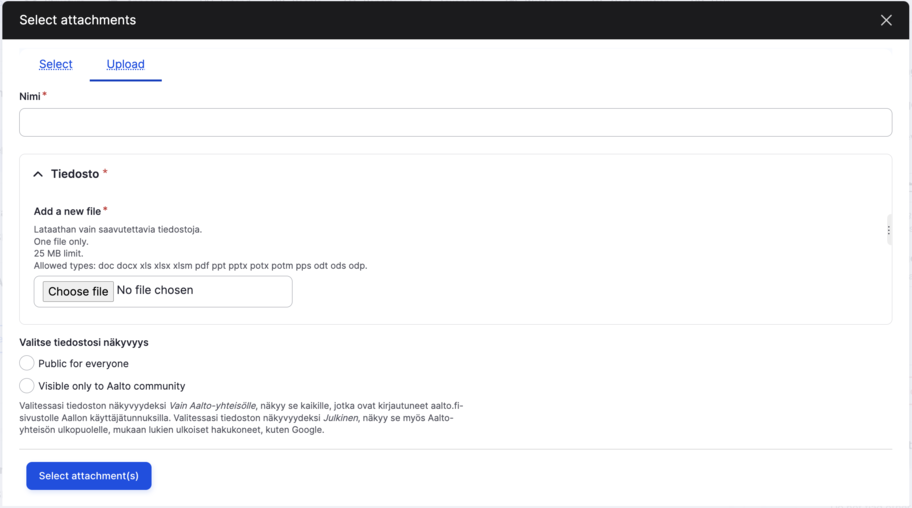Open the Upload tab
The width and height of the screenshot is (912, 508).
(x=126, y=64)
